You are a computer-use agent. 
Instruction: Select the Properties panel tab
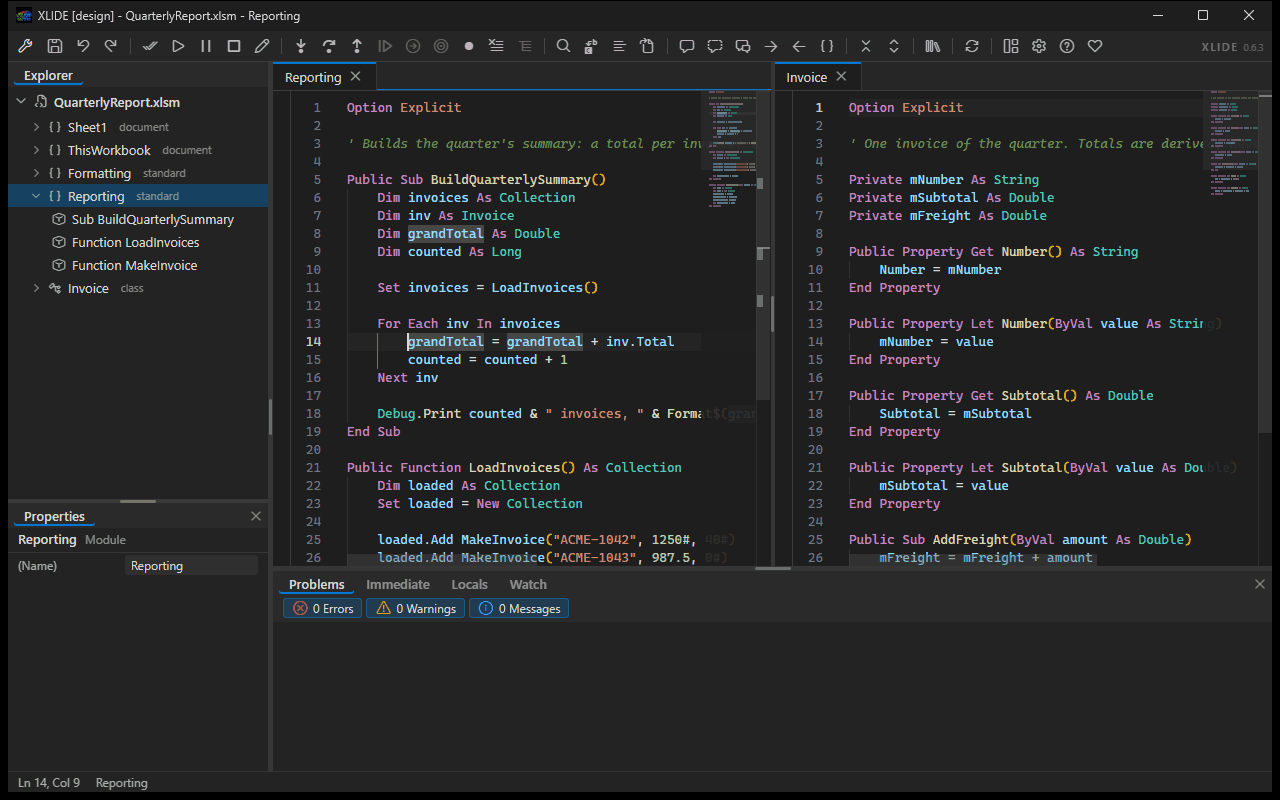click(x=54, y=517)
